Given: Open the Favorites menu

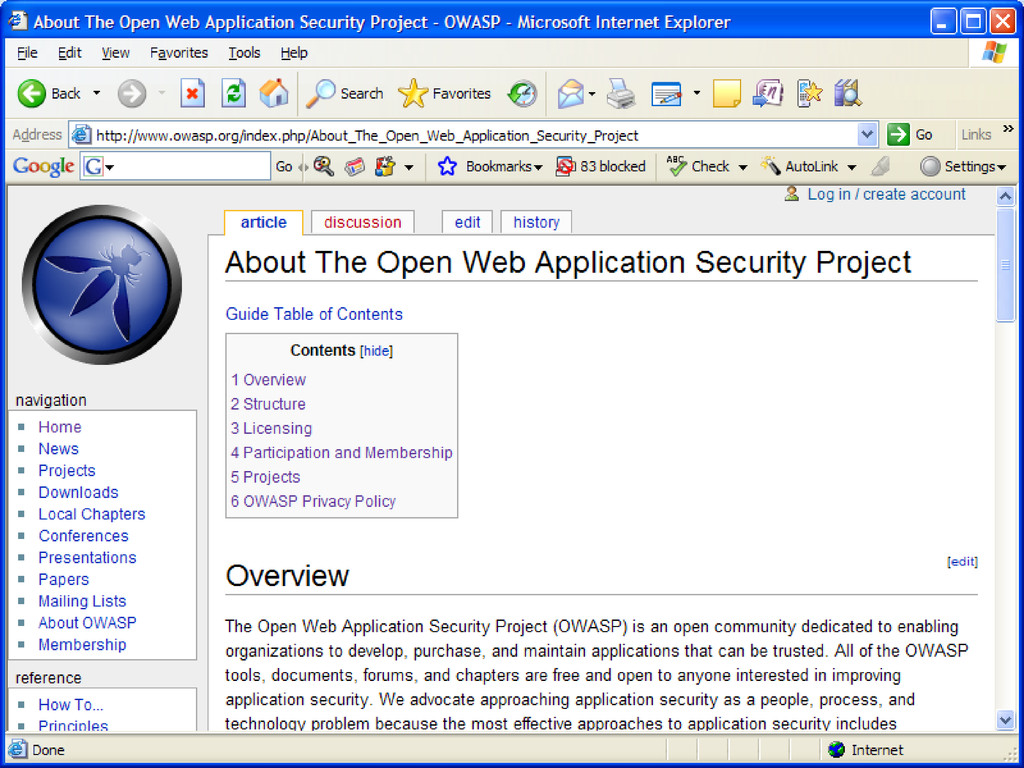Looking at the screenshot, I should coord(179,53).
